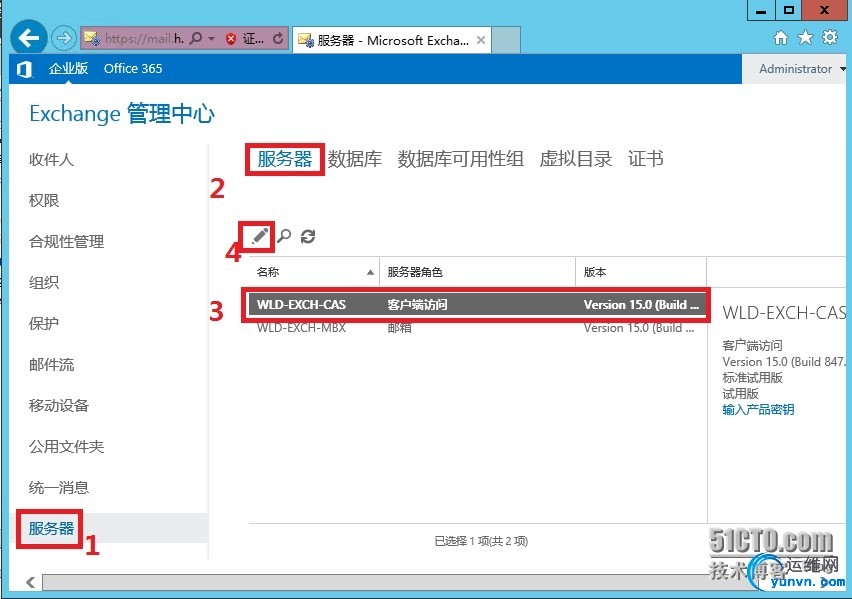Switch to Office 365 tab
852x599 pixels.
(x=133, y=68)
